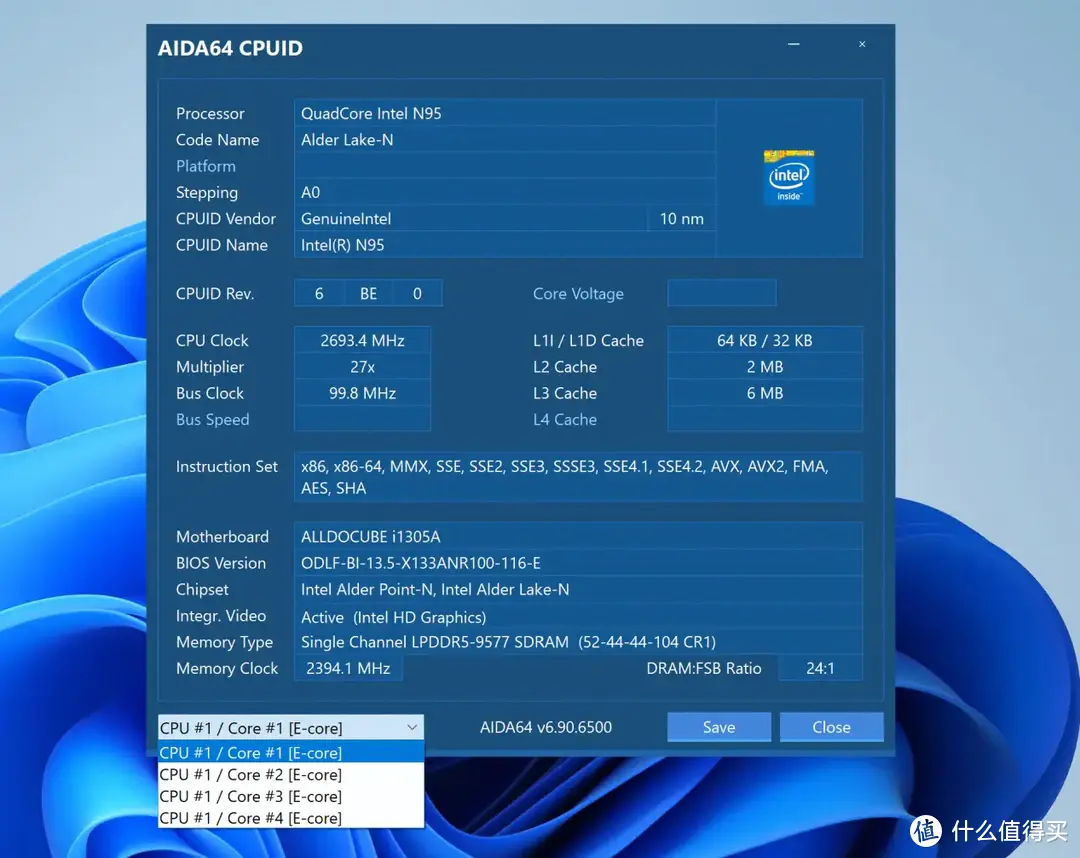Click the AIDA64 v6.90.6500 version text
The width and height of the screenshot is (1080, 858).
point(546,727)
